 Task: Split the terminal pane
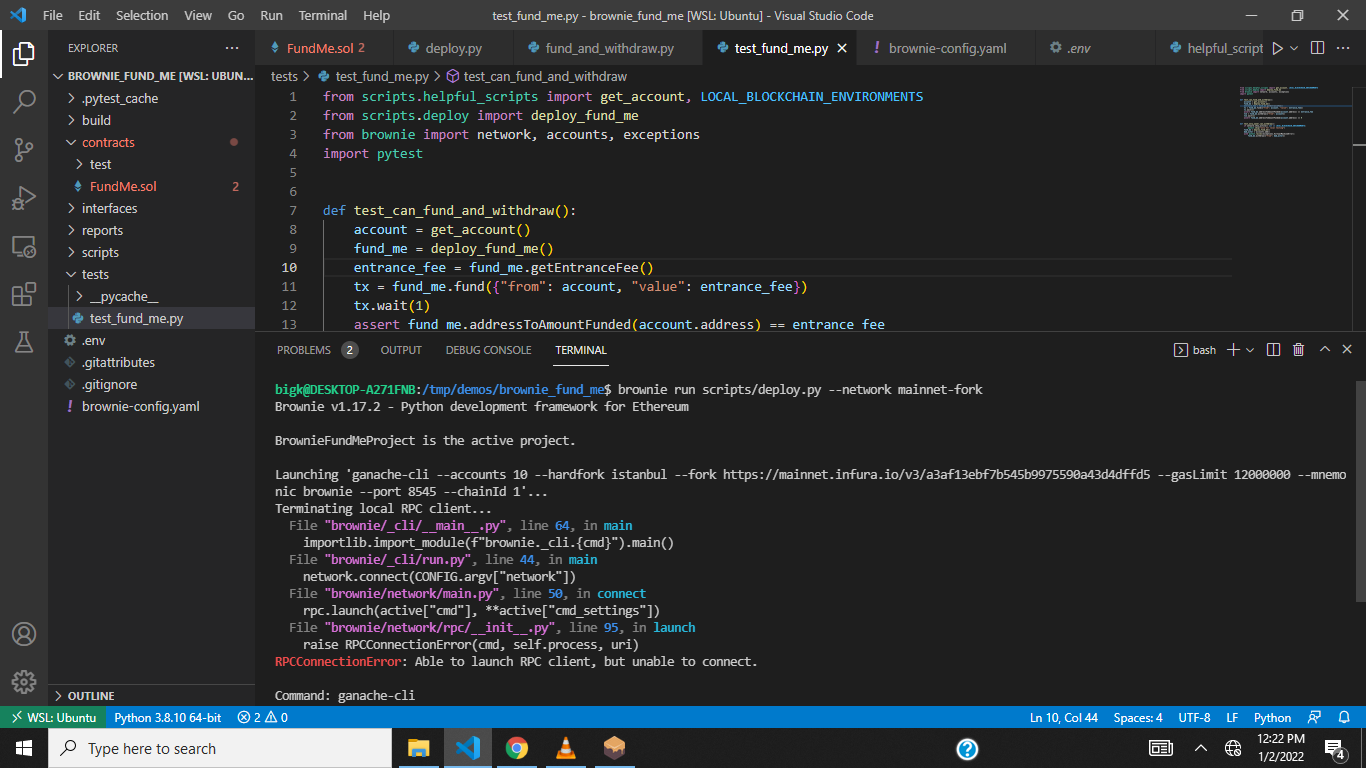pos(1272,349)
